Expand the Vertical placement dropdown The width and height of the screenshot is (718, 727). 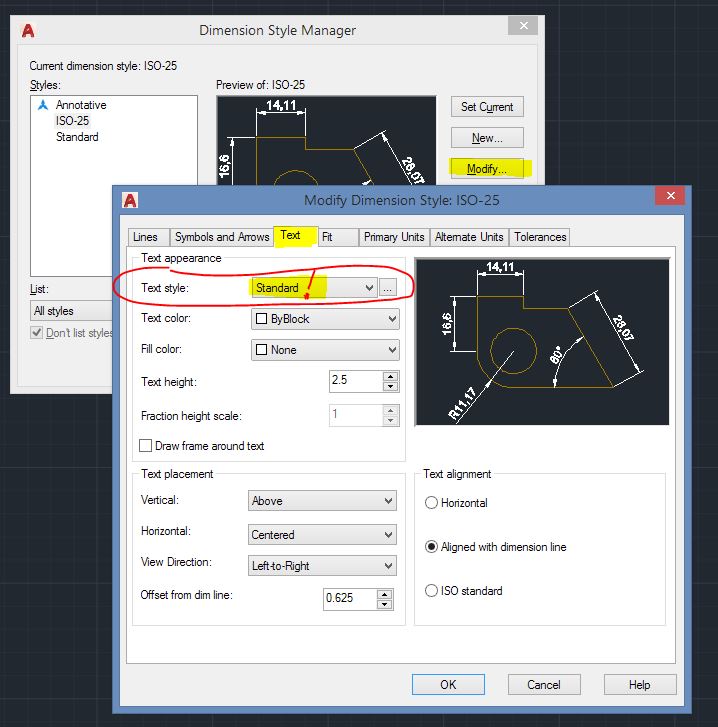(322, 501)
